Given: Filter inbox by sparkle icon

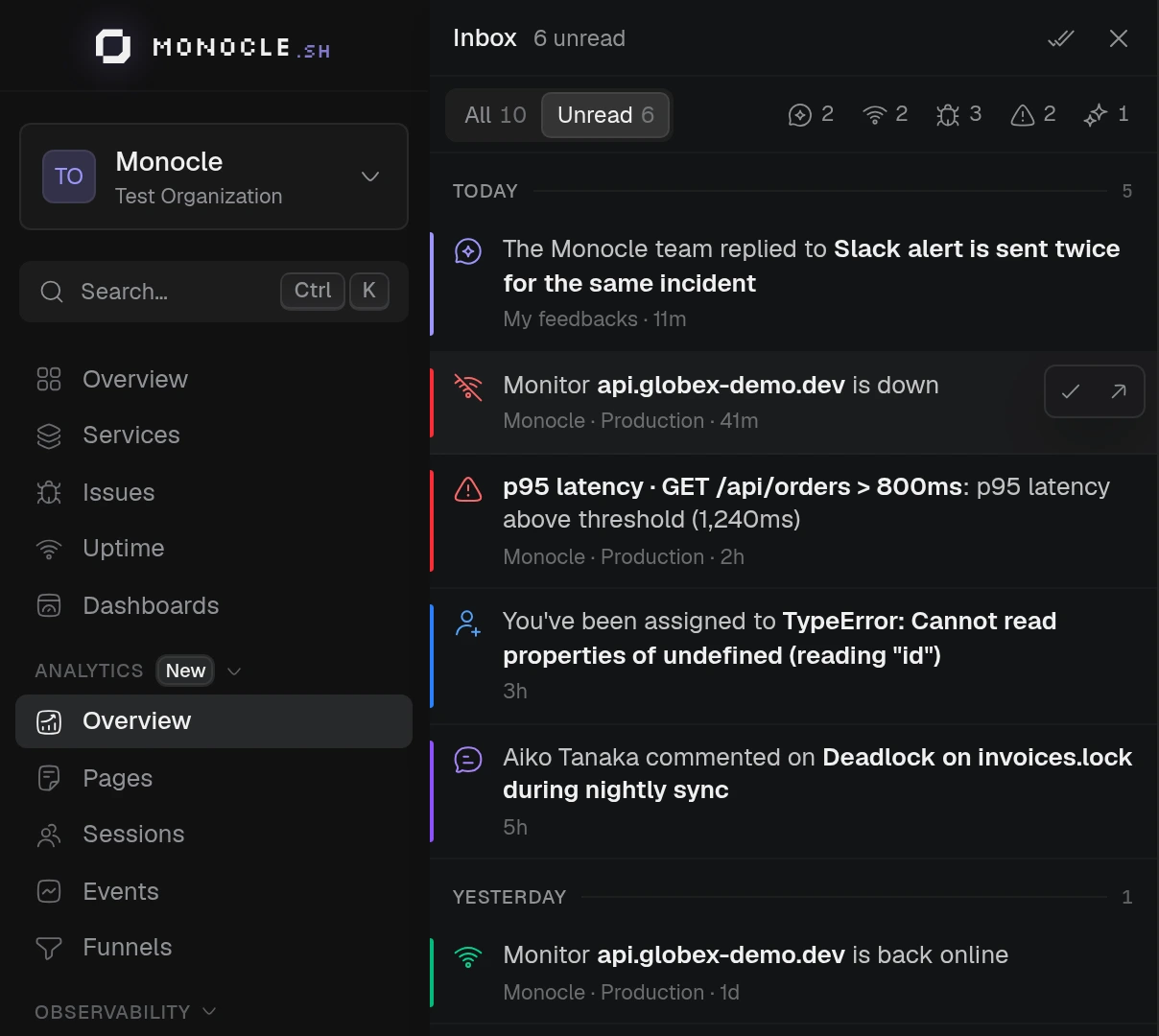Looking at the screenshot, I should [x=1106, y=115].
